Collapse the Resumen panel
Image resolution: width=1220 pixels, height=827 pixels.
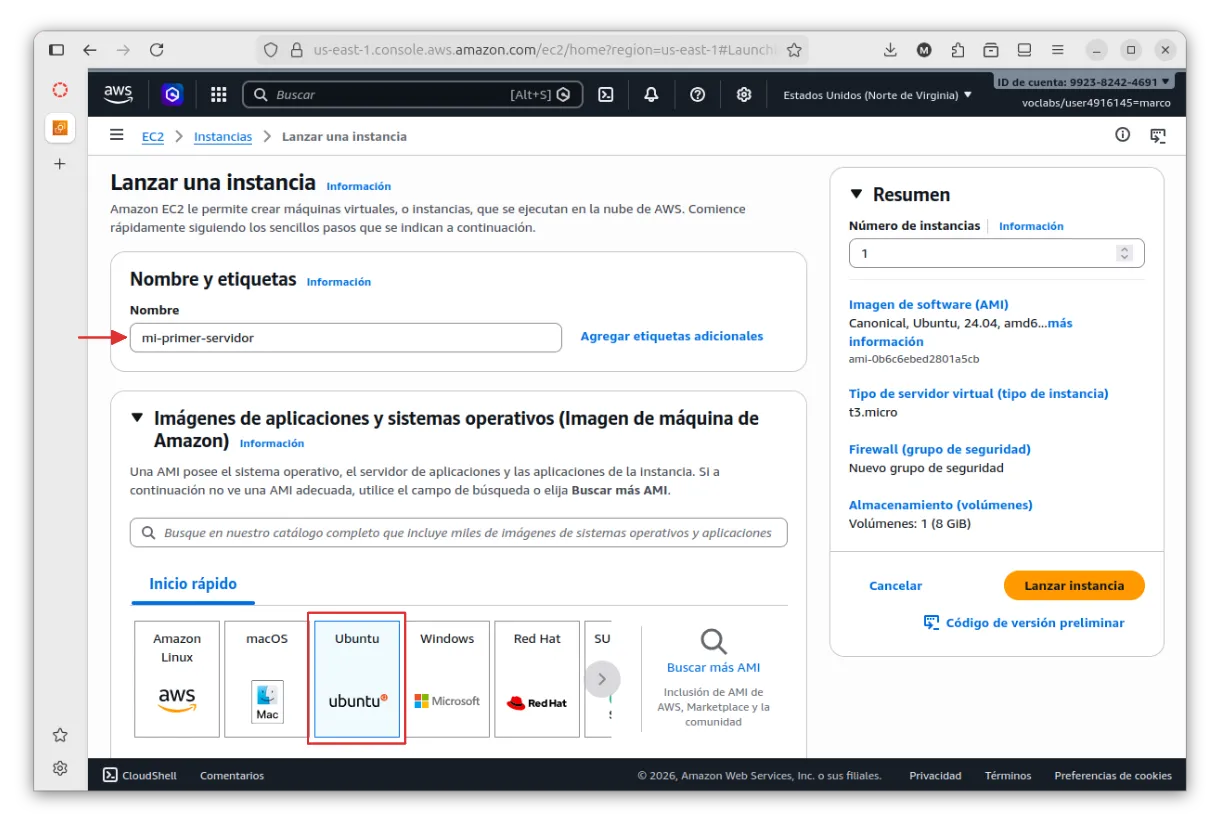pyautogui.click(x=856, y=195)
